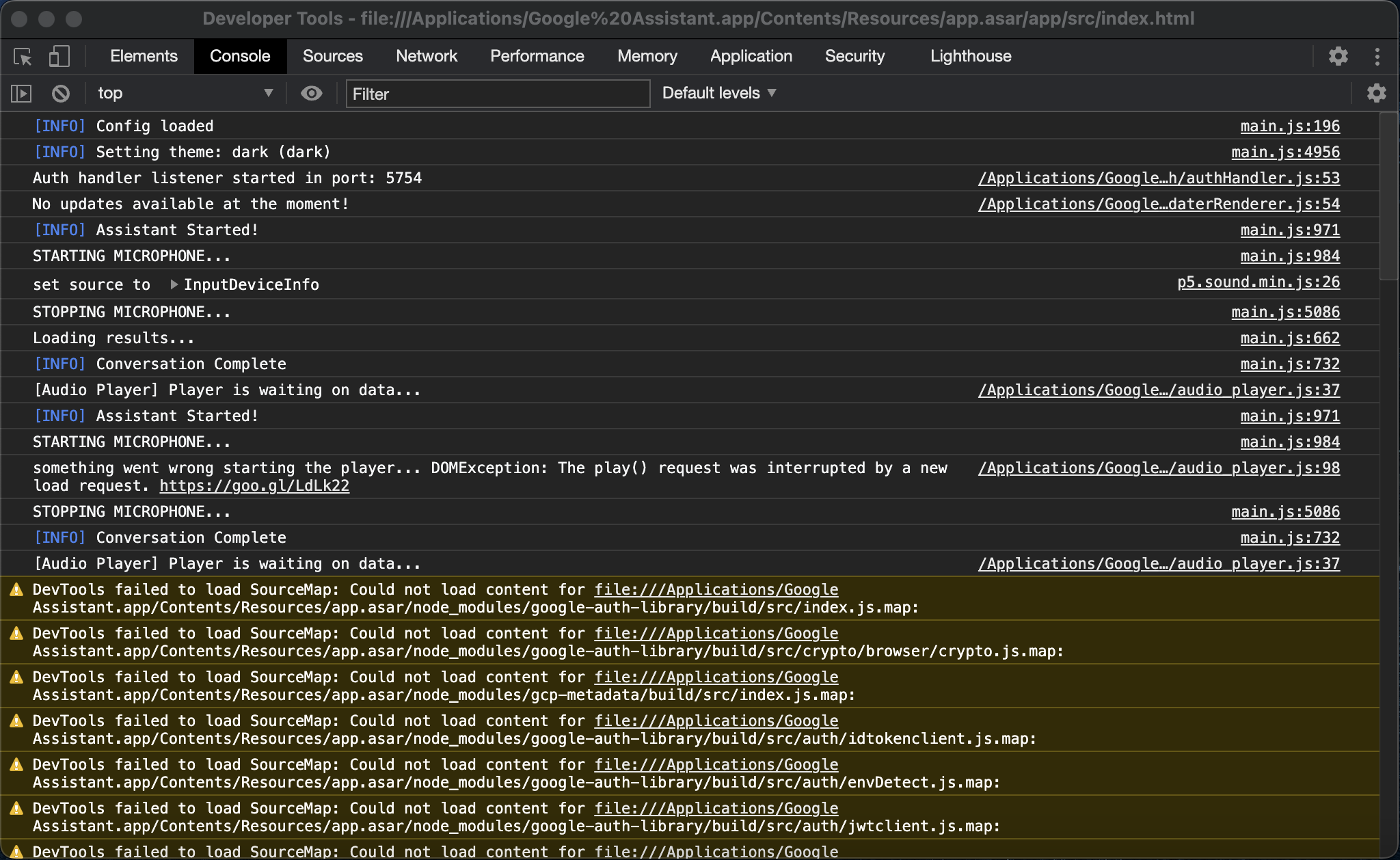Open the top frame context dropdown
1400x860 pixels.
point(185,93)
